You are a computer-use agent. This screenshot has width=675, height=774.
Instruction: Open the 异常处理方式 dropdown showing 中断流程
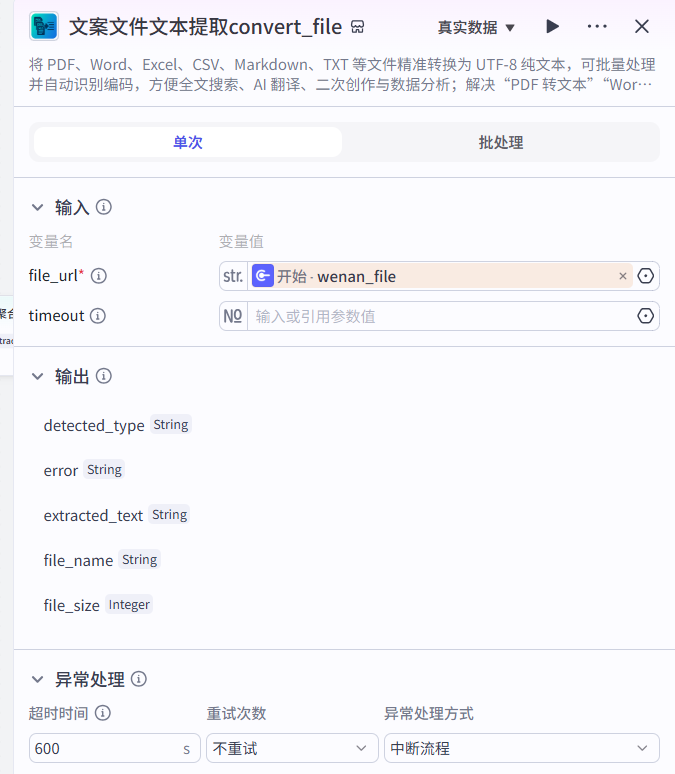521,748
